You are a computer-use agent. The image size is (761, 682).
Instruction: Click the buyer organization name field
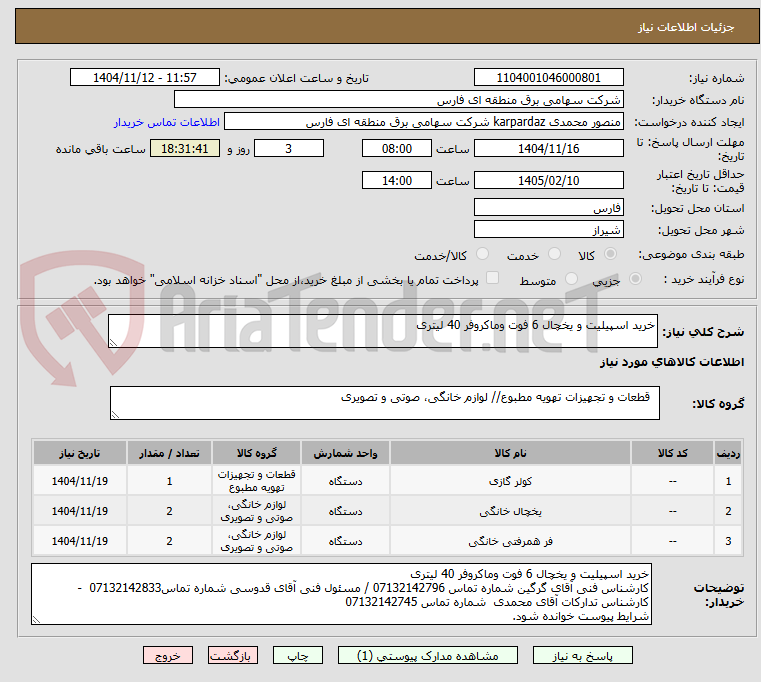[398, 100]
